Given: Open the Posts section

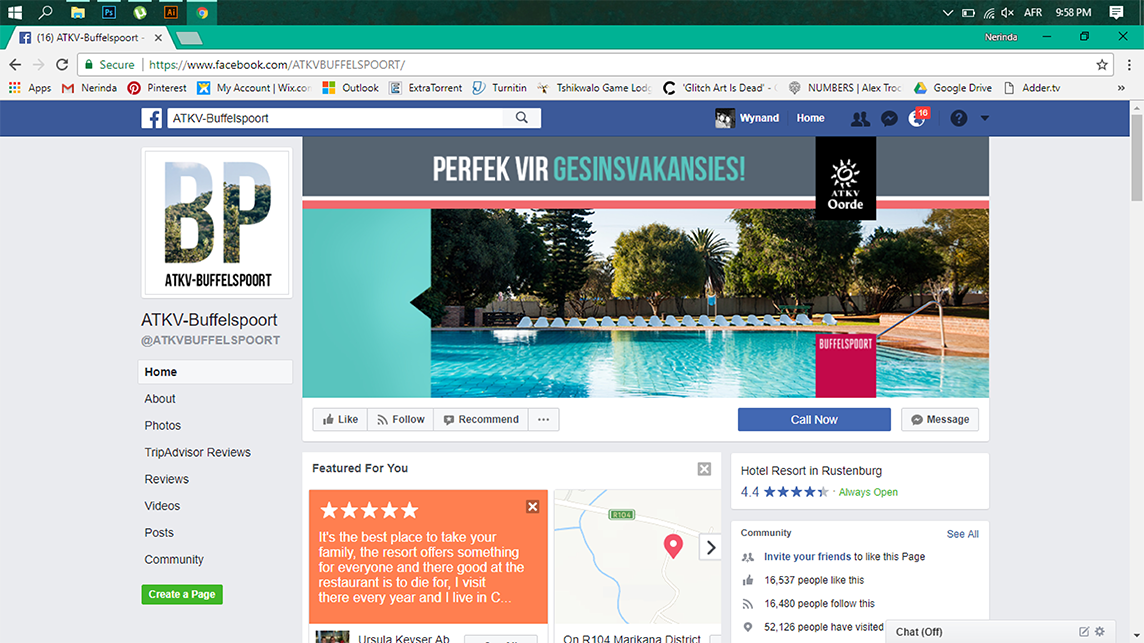Looking at the screenshot, I should point(159,533).
